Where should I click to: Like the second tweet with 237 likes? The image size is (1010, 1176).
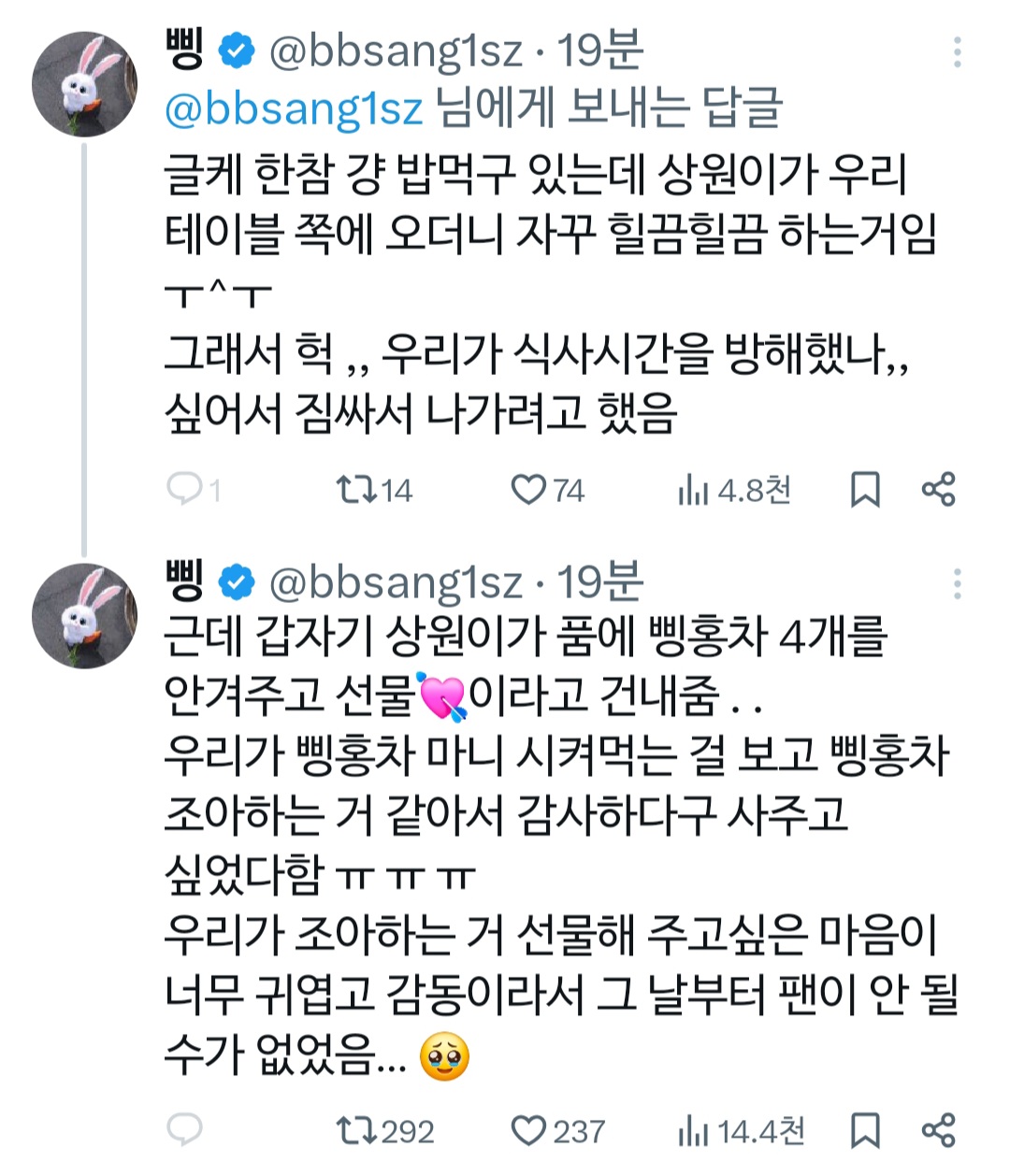click(528, 1131)
